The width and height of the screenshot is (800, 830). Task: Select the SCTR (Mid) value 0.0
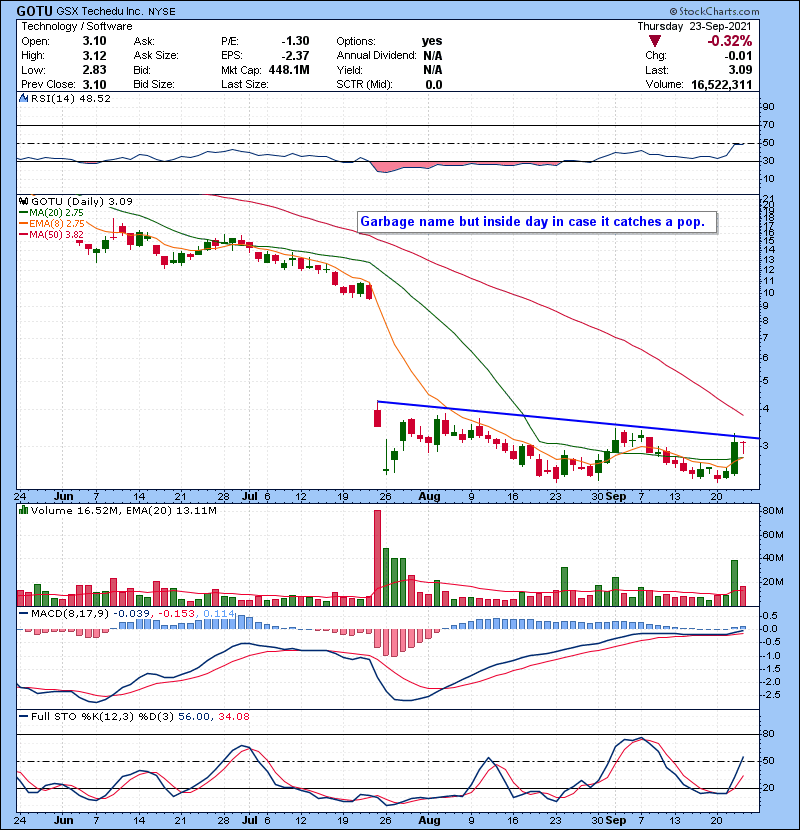coord(434,84)
